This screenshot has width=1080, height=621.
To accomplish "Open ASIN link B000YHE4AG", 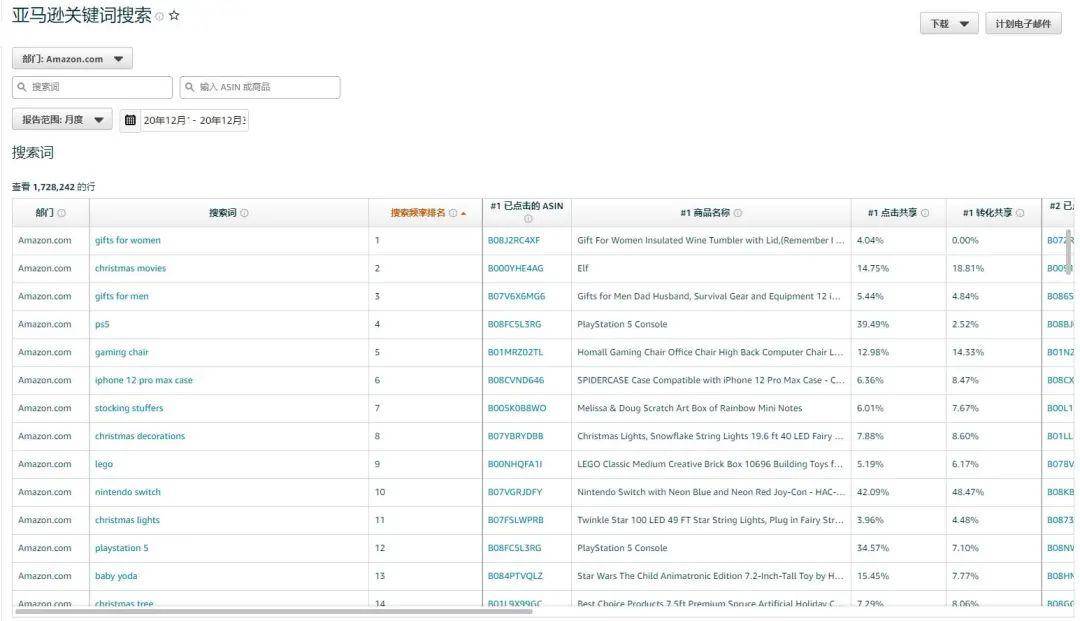I will [515, 269].
